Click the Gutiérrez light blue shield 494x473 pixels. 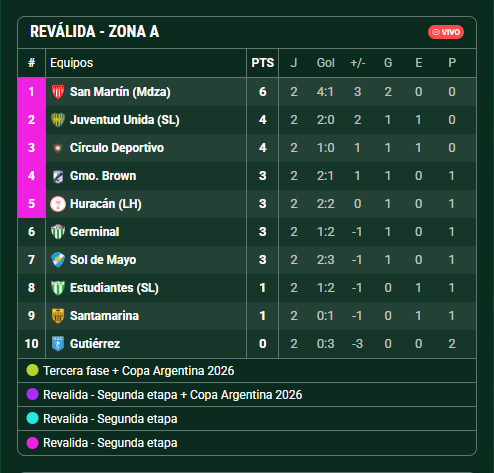pyautogui.click(x=58, y=344)
